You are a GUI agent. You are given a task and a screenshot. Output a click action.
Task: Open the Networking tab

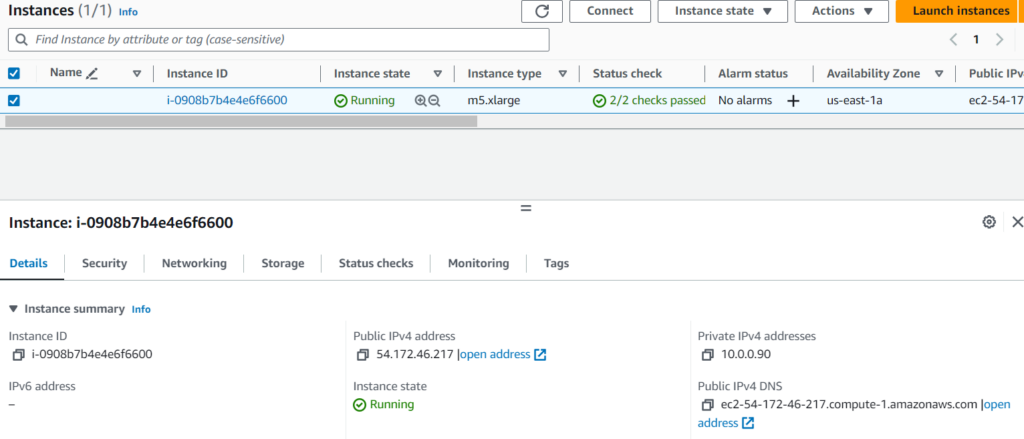[195, 263]
